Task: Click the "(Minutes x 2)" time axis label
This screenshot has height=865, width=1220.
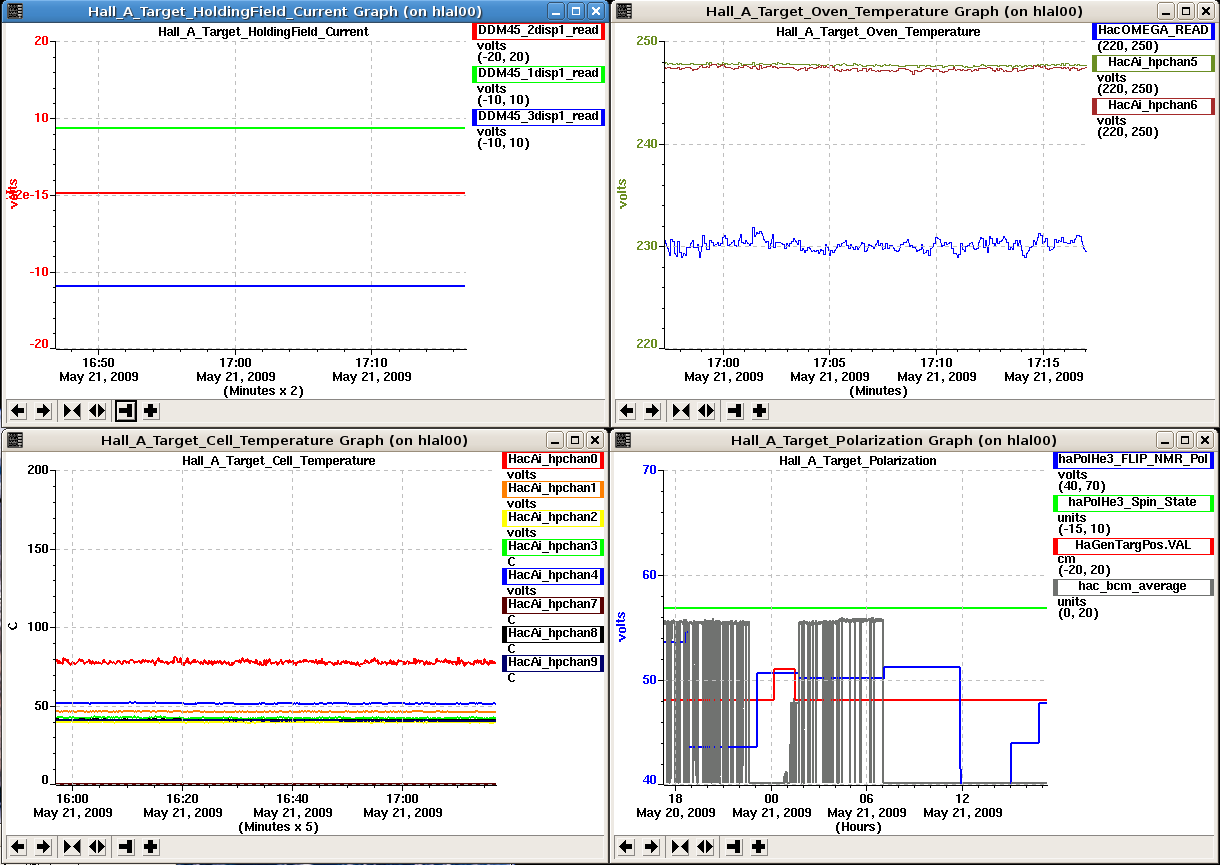Action: click(263, 391)
